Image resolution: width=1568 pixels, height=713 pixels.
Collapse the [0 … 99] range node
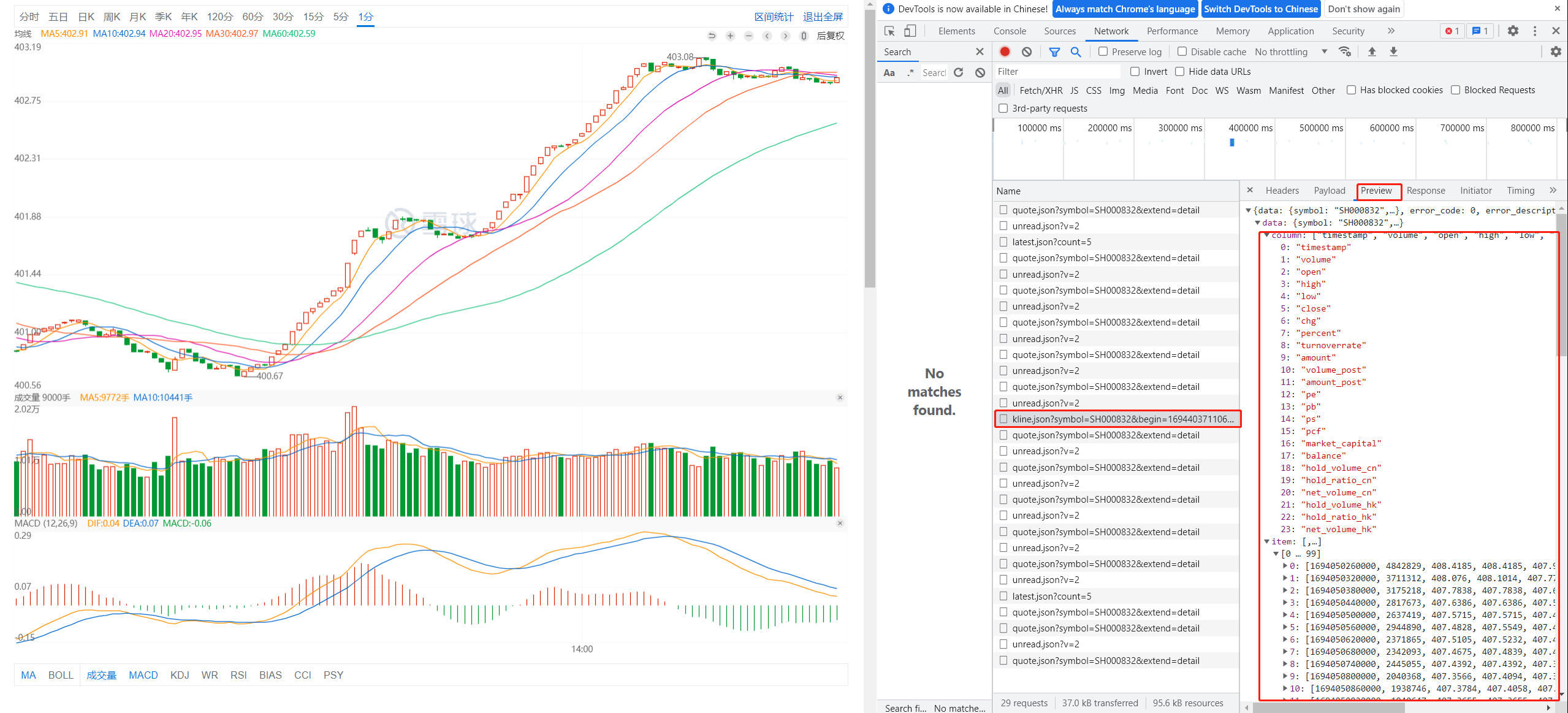[x=1276, y=554]
